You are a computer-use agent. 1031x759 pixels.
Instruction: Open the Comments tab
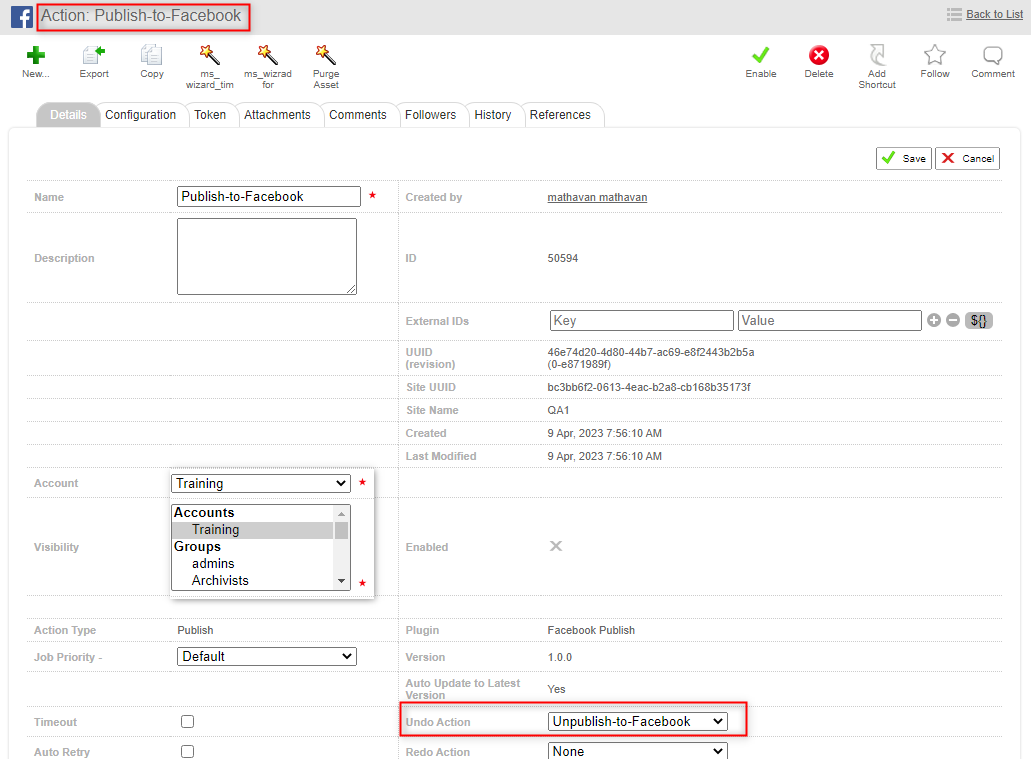(358, 114)
